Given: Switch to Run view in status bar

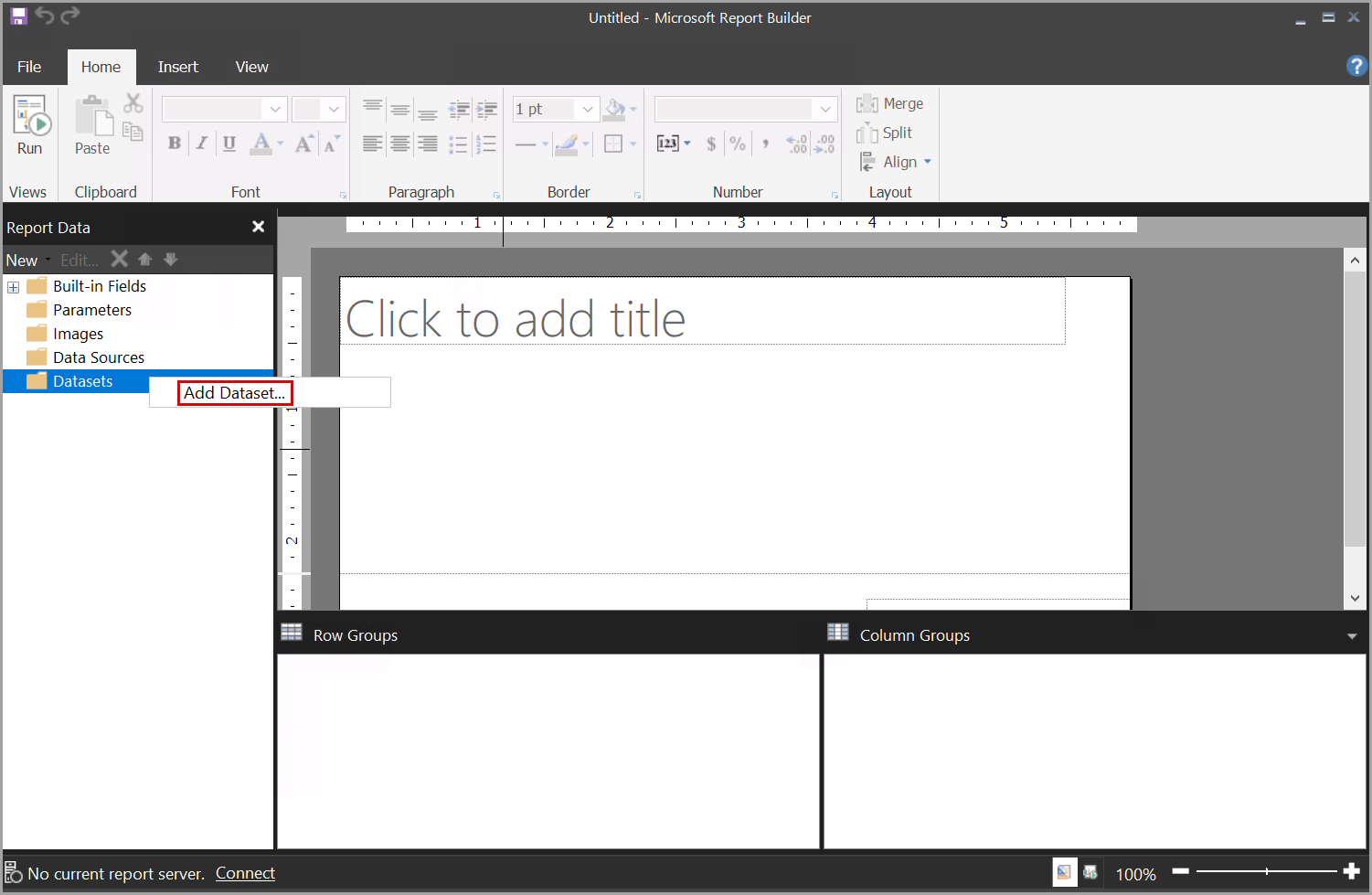Looking at the screenshot, I should 1090,872.
